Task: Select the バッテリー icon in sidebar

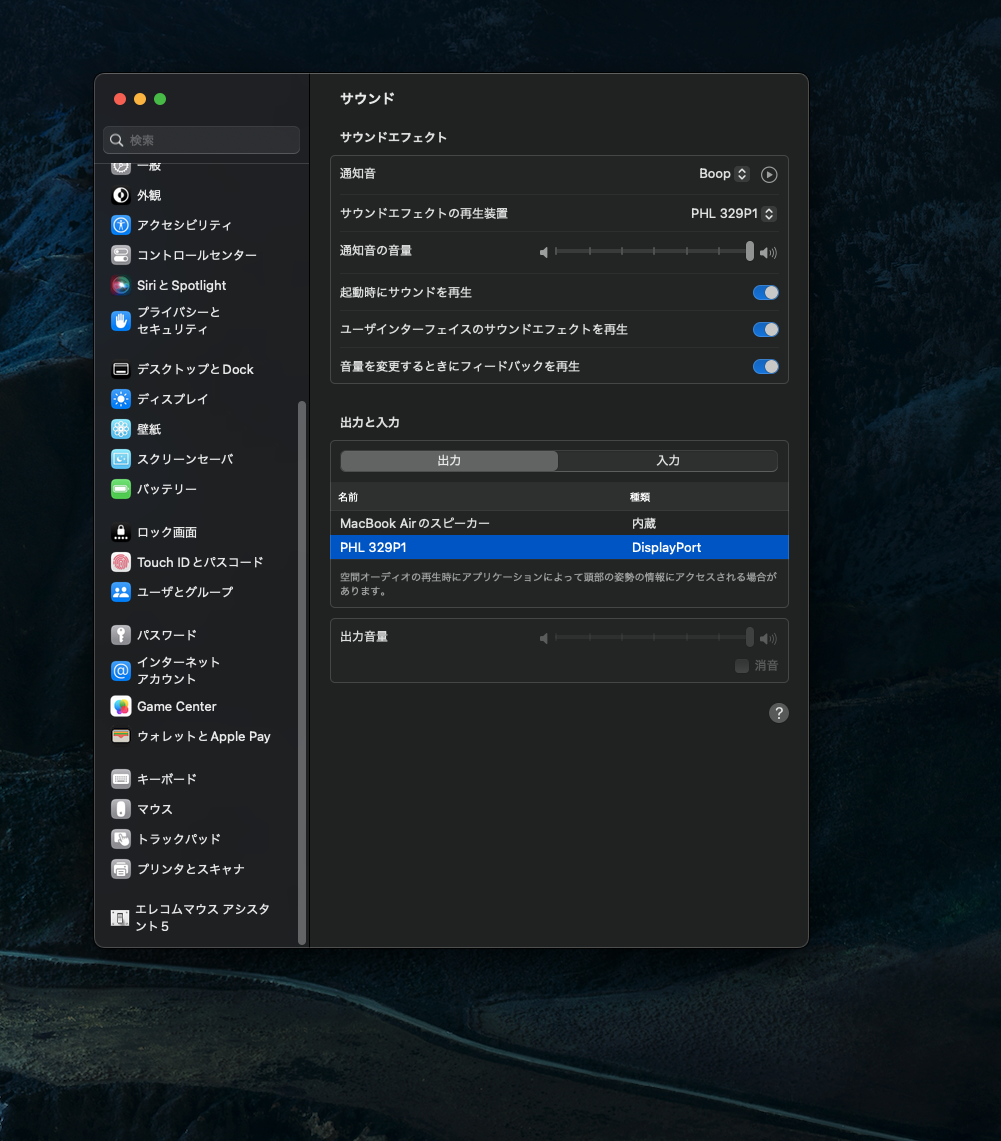Action: [x=121, y=489]
